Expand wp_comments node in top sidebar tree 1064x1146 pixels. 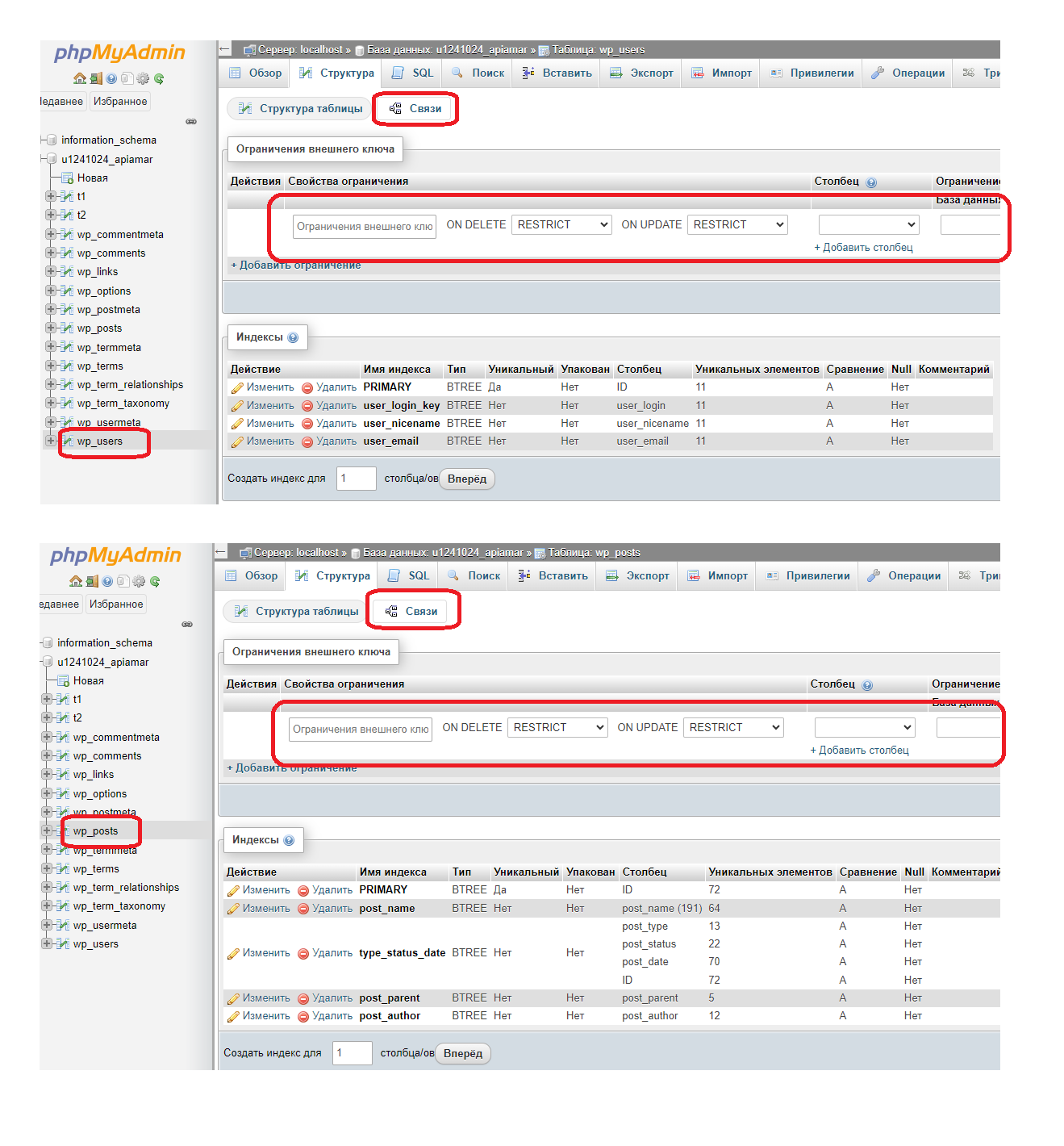50,253
